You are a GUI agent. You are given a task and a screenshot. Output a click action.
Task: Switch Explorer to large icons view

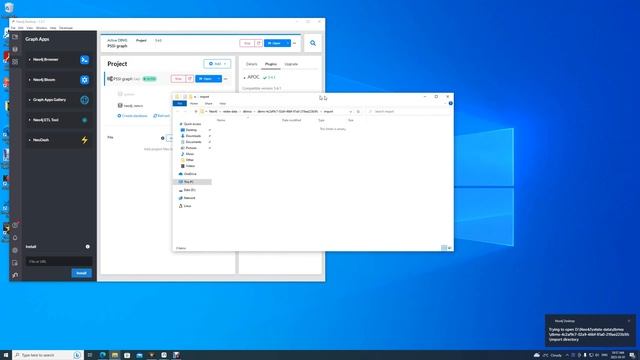coord(449,248)
